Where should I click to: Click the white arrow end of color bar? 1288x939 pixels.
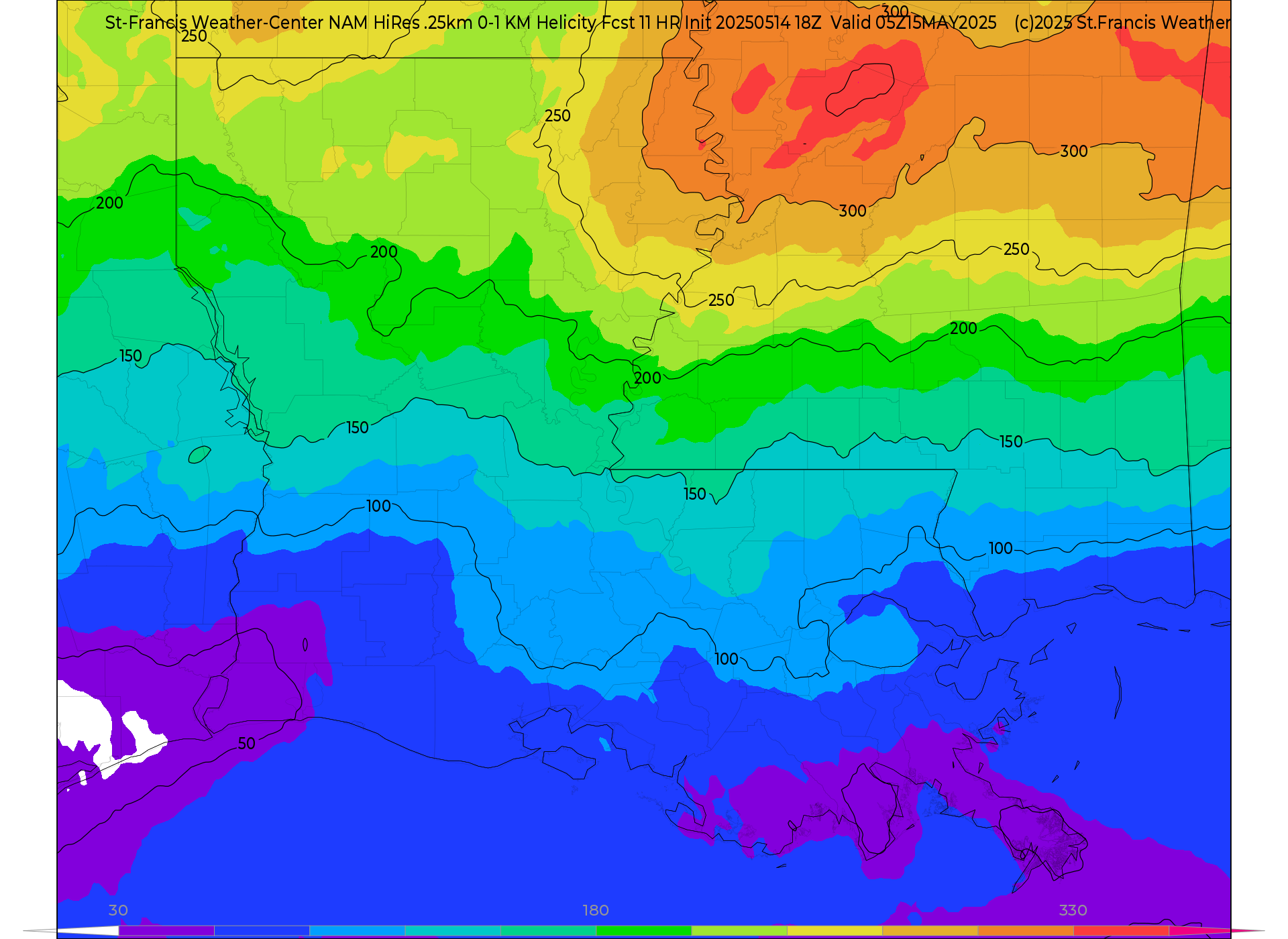71,931
